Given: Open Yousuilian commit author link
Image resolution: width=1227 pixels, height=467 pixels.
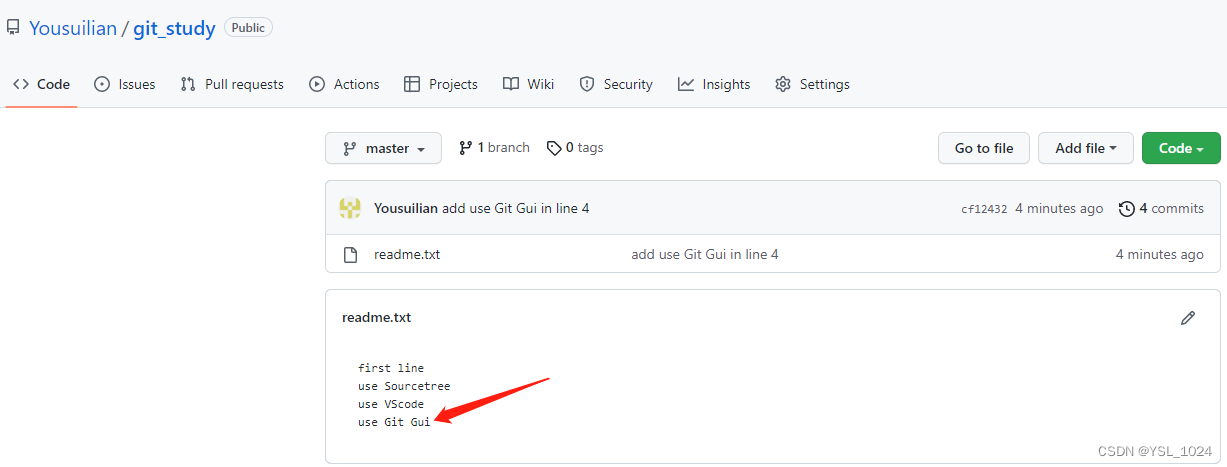Looking at the screenshot, I should [406, 208].
